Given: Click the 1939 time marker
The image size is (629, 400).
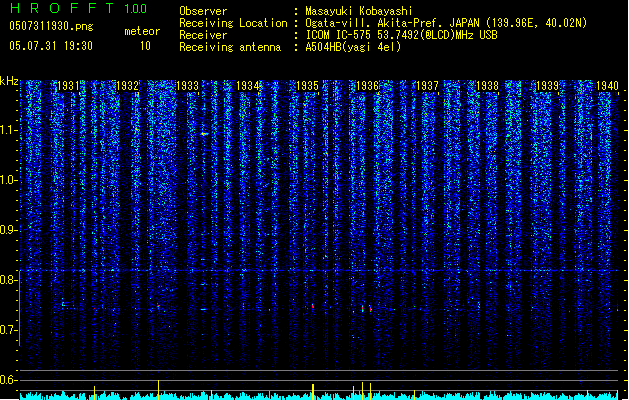Looking at the screenshot, I should pos(547,86).
